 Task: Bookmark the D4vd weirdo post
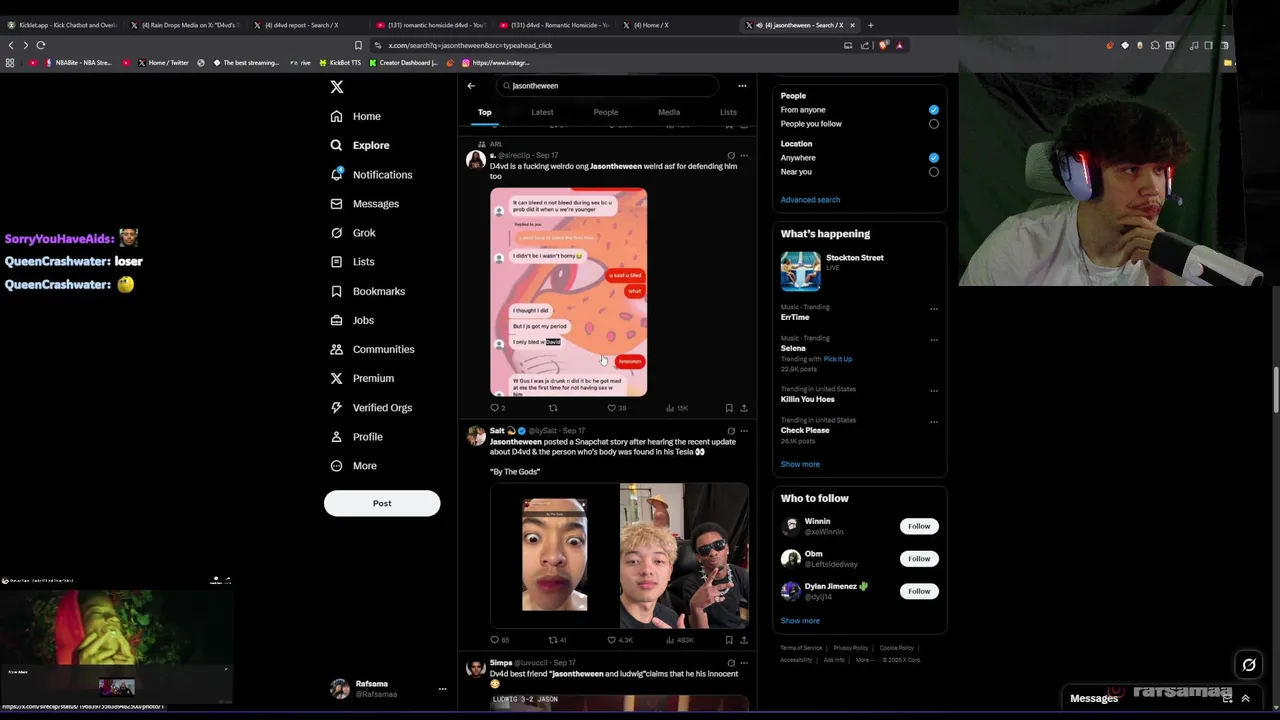(729, 408)
